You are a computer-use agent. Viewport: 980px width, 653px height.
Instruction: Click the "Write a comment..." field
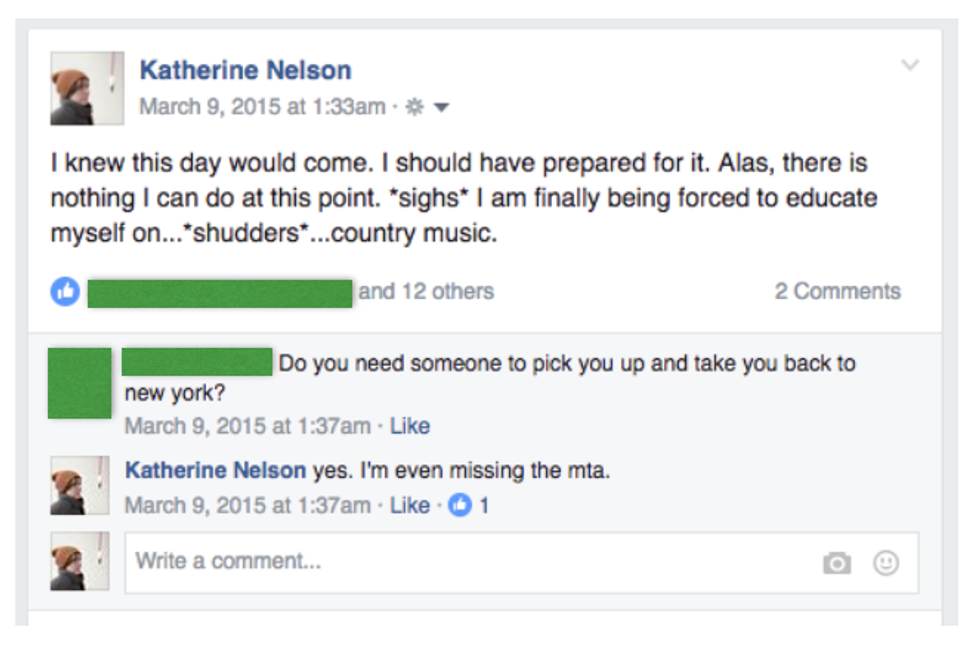tap(470, 562)
